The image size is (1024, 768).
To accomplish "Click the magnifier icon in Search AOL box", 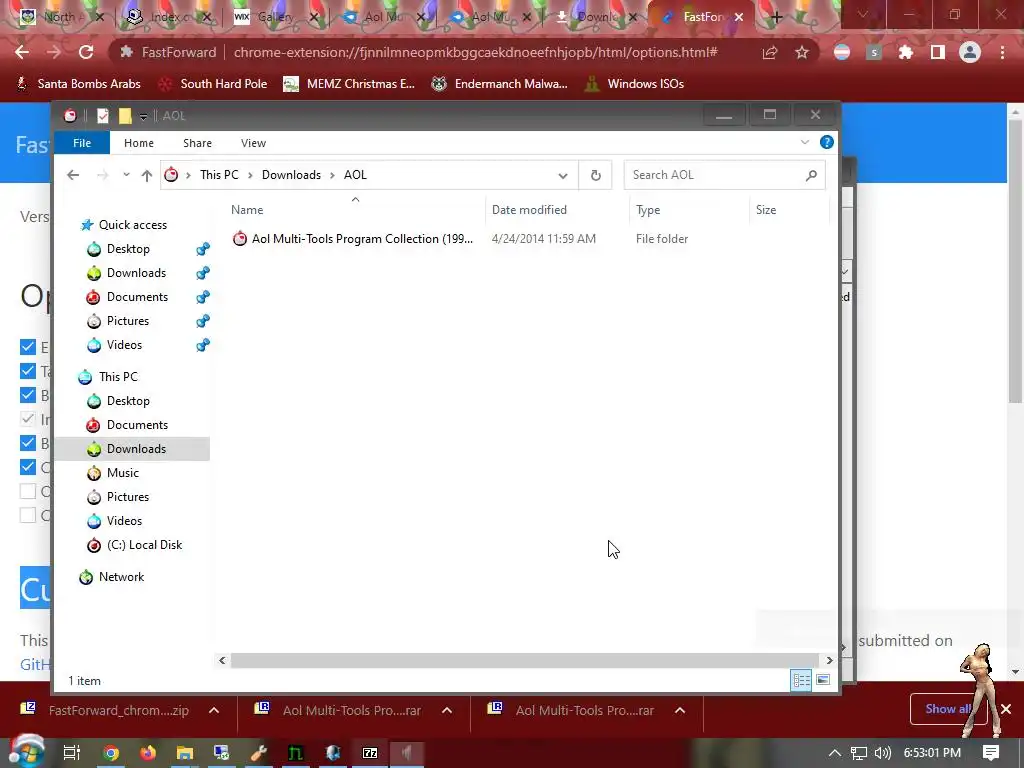I will coord(811,175).
